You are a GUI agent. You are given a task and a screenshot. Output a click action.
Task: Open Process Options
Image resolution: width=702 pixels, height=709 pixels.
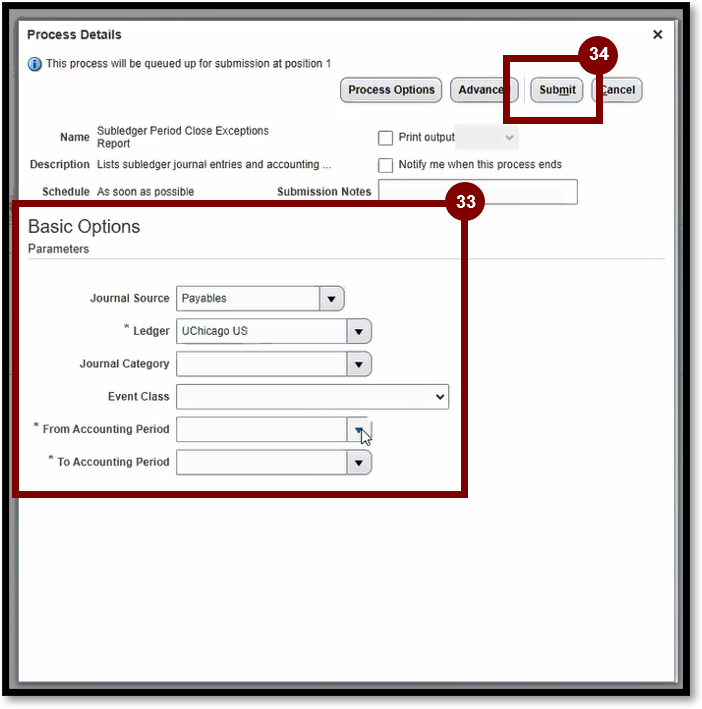point(391,90)
